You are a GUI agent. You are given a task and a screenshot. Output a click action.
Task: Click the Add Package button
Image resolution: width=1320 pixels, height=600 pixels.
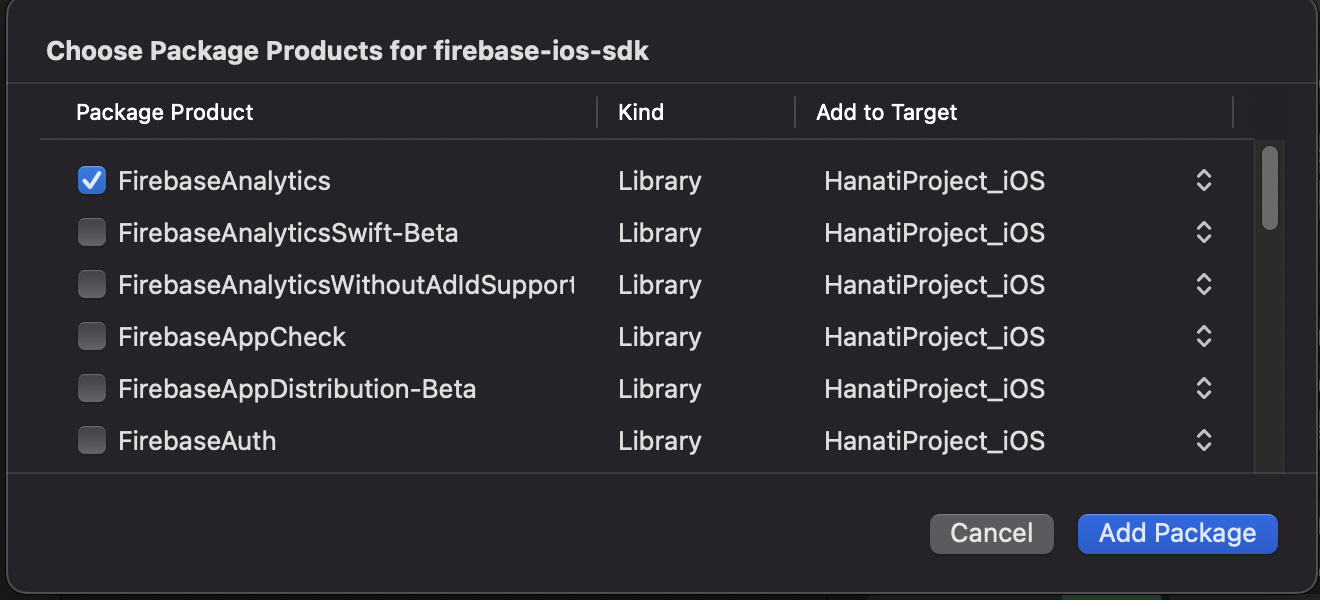1177,534
